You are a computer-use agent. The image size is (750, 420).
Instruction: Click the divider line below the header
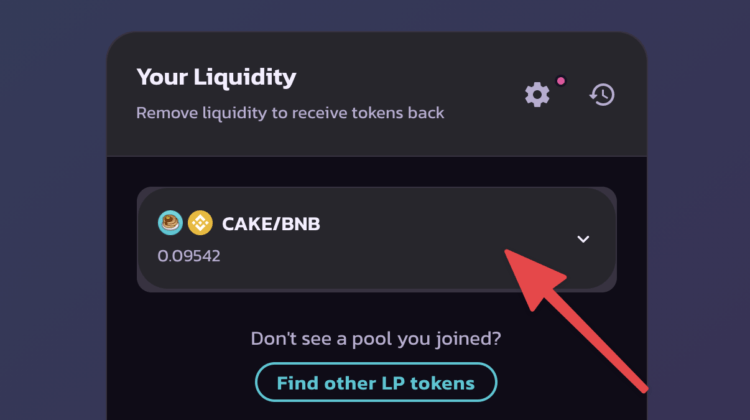tap(376, 156)
